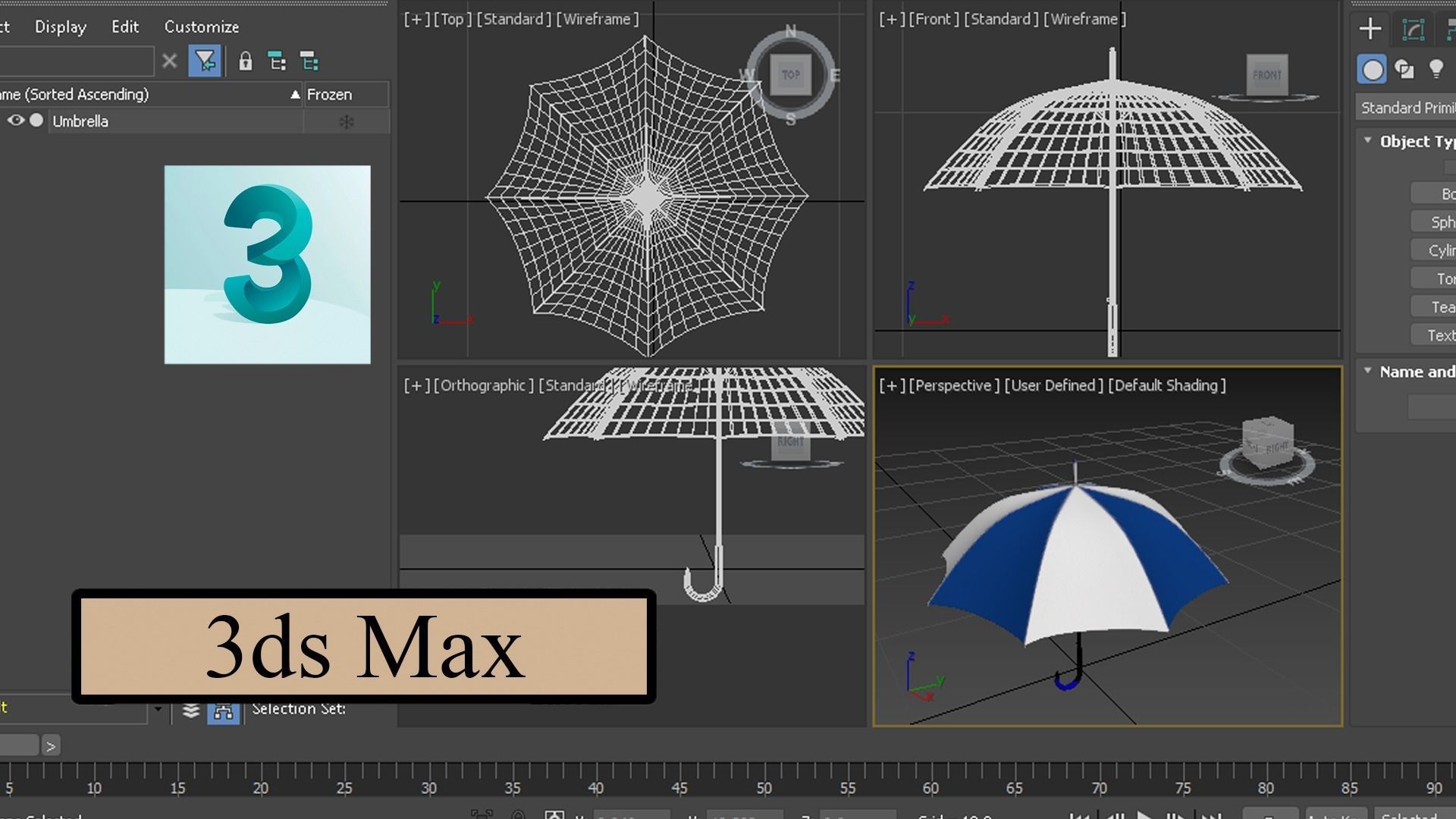The width and height of the screenshot is (1456, 819).
Task: Click the FRONT face of the Front ViewCube
Action: tap(1267, 75)
